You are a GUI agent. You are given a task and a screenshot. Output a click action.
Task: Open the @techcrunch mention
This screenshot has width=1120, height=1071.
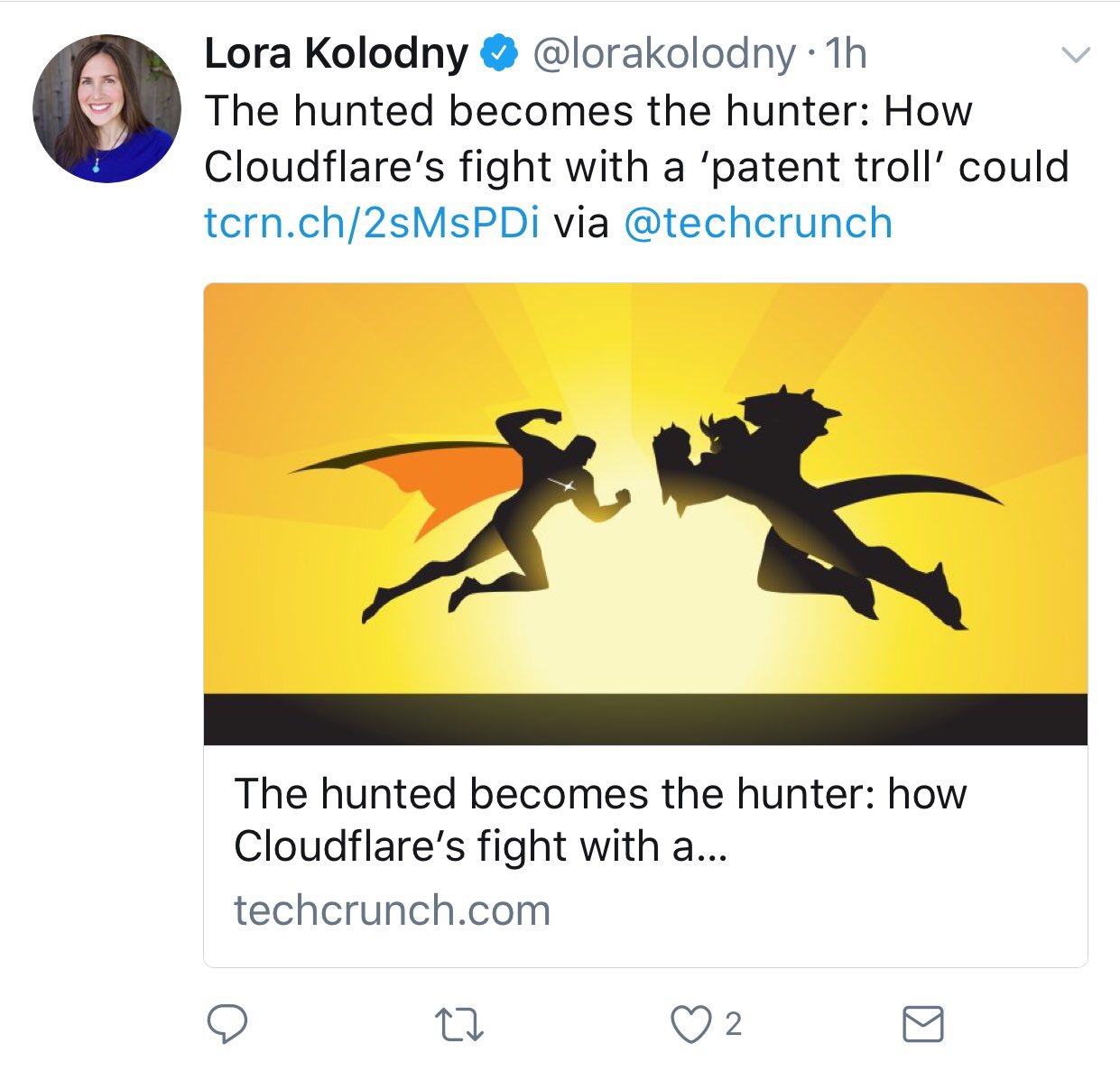(757, 223)
